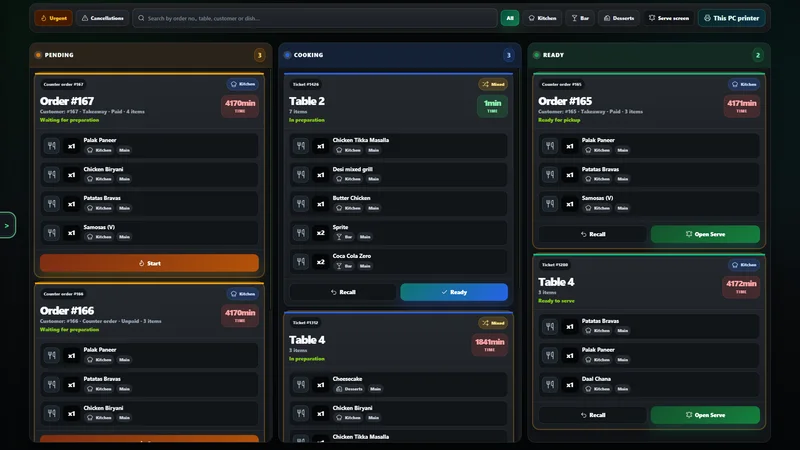800x450 pixels.
Task: Filter by Kitchen station
Action: pos(542,18)
